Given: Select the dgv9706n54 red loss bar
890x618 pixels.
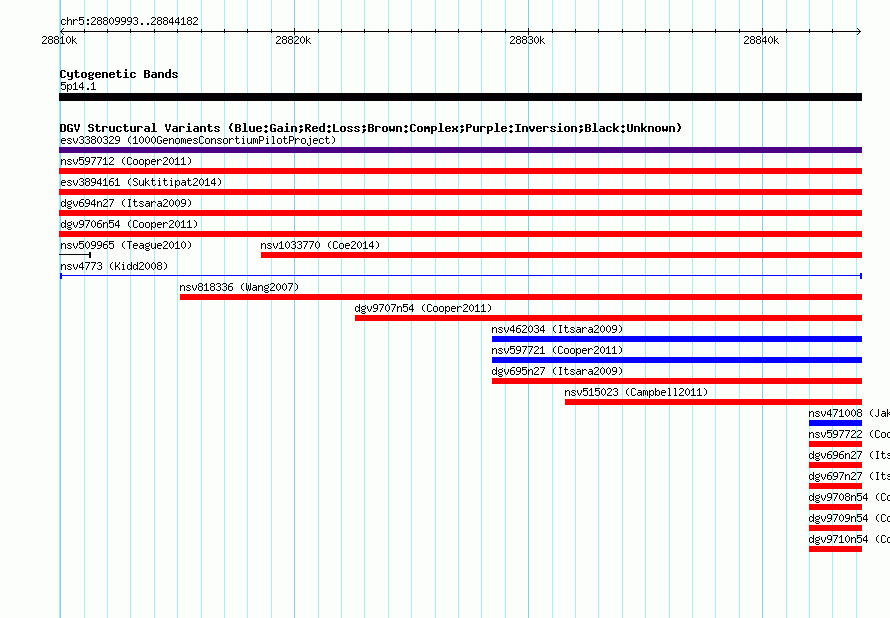Looking at the screenshot, I should 460,234.
